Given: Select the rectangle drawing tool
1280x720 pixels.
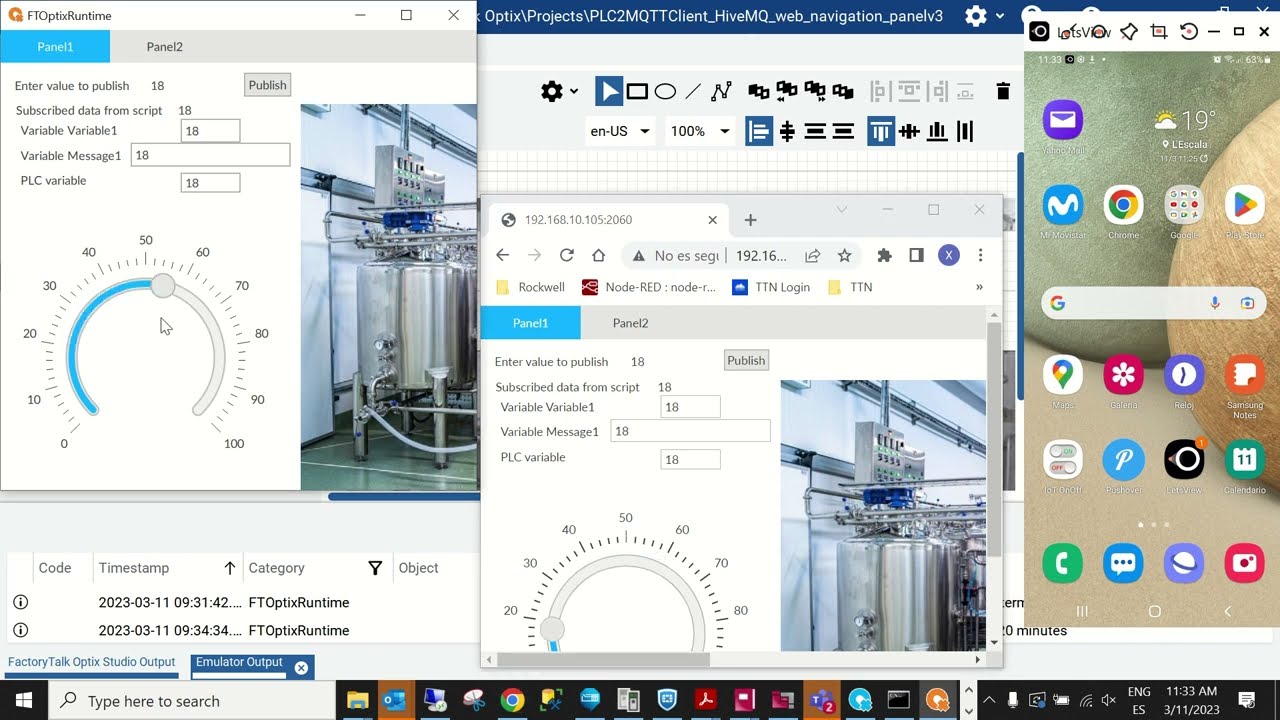Looking at the screenshot, I should click(637, 92).
